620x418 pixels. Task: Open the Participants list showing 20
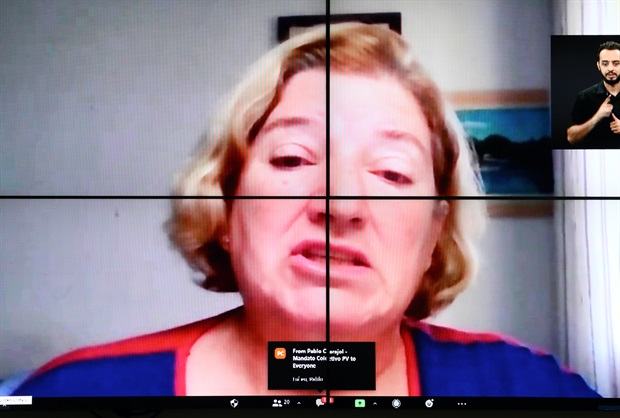click(281, 403)
